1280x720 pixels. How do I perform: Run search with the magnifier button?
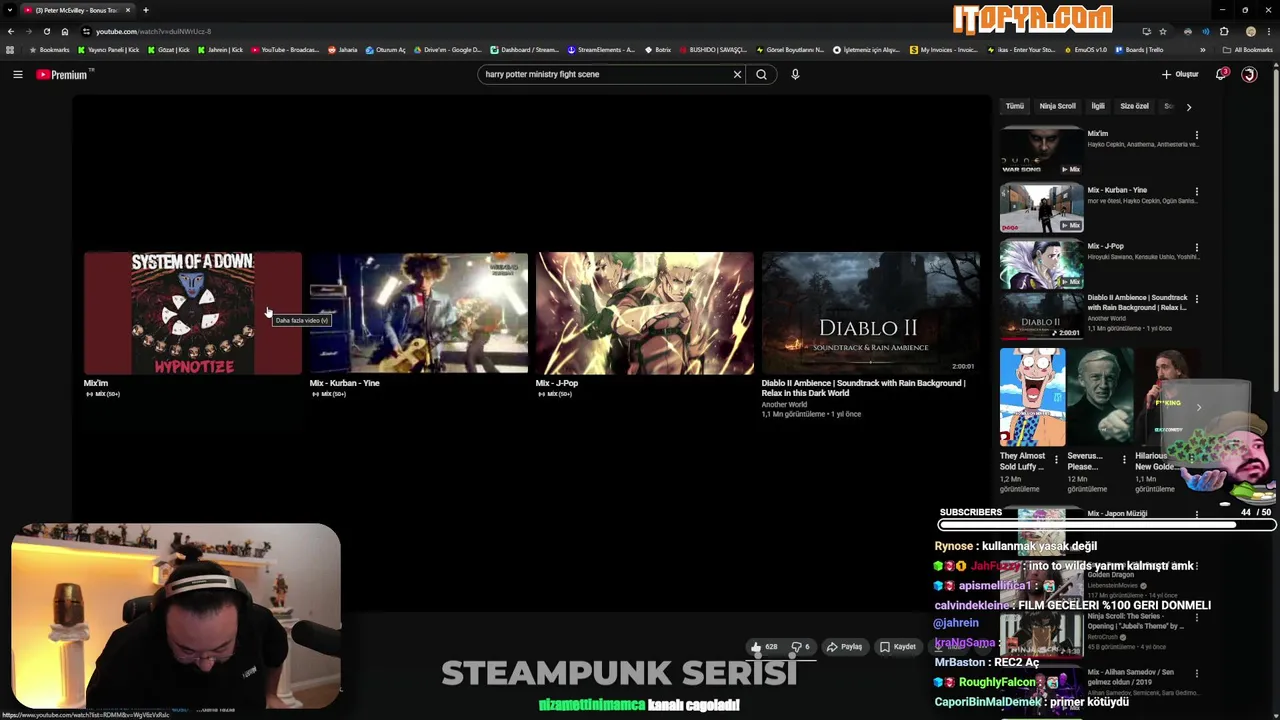[761, 74]
